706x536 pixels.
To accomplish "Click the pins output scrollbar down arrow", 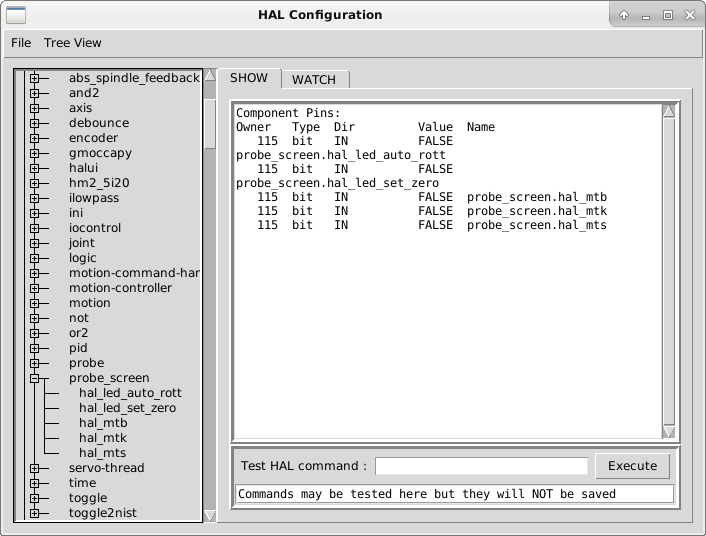I will tap(669, 432).
